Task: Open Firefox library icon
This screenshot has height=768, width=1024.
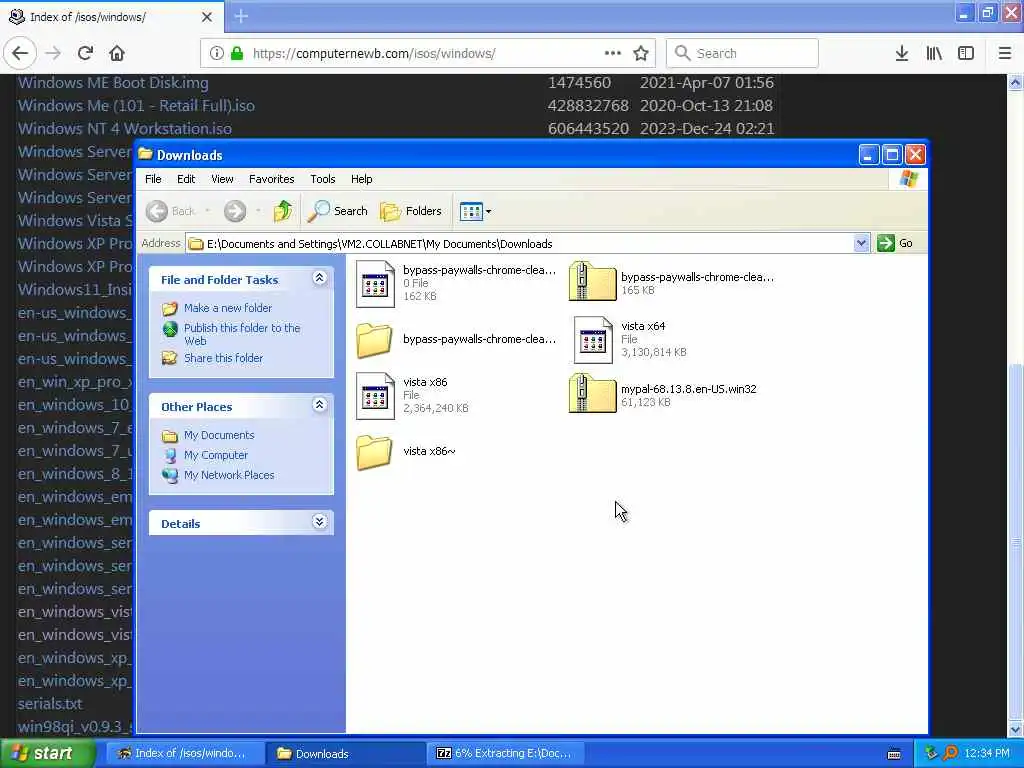Action: click(934, 53)
